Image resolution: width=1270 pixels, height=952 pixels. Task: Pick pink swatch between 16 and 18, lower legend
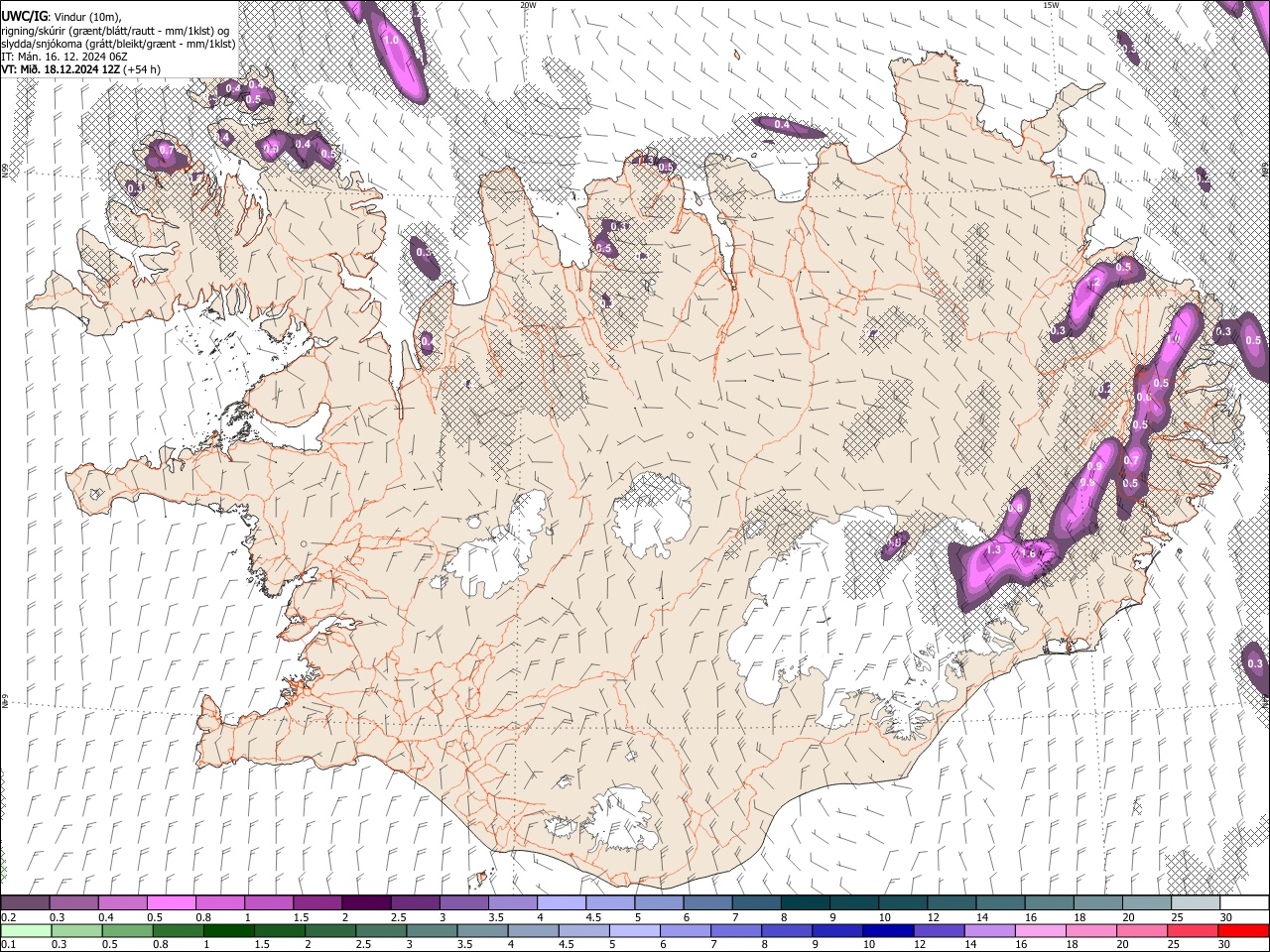pos(1040,930)
